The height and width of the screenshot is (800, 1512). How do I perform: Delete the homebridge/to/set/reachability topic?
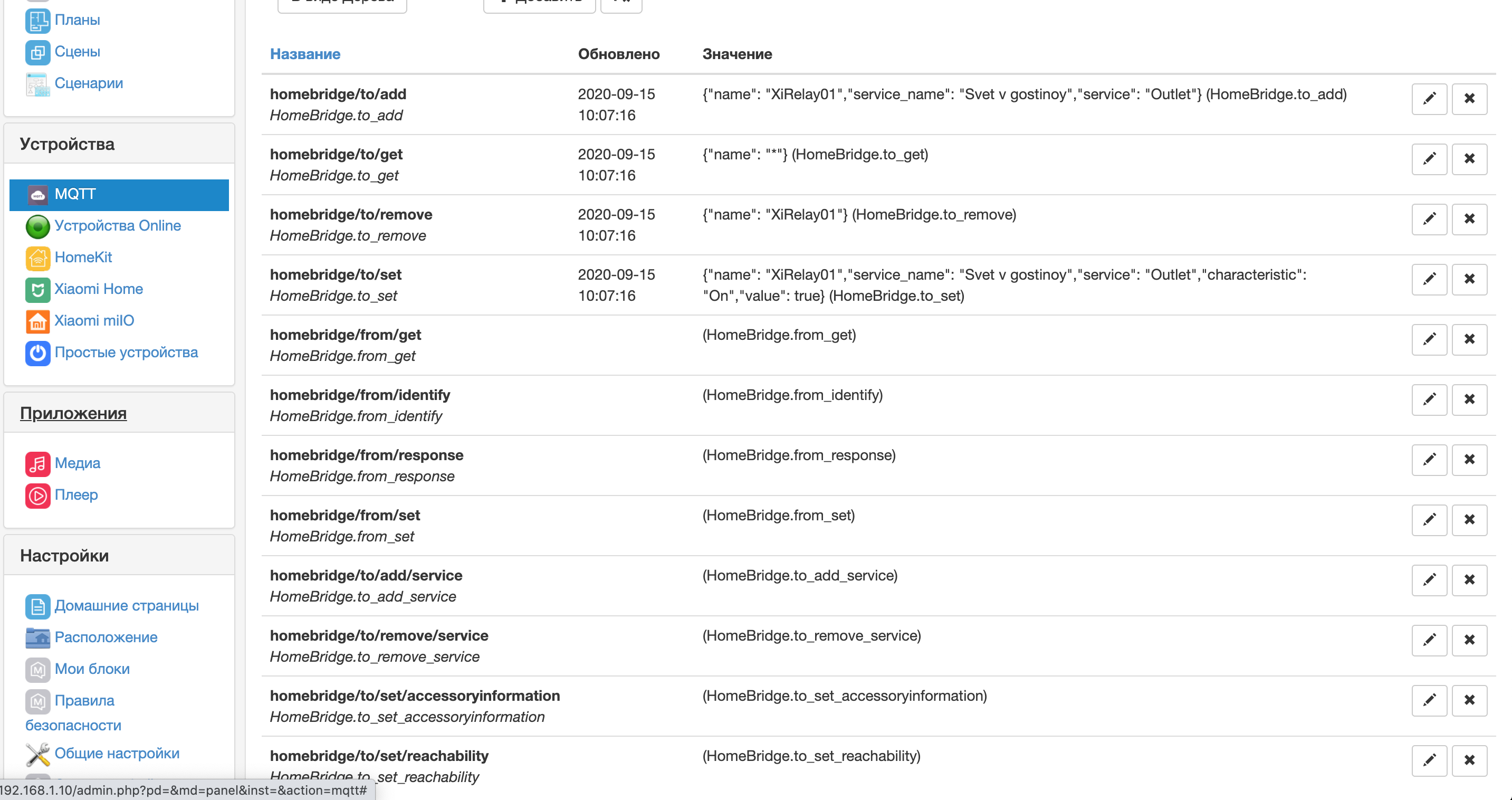point(1469,760)
